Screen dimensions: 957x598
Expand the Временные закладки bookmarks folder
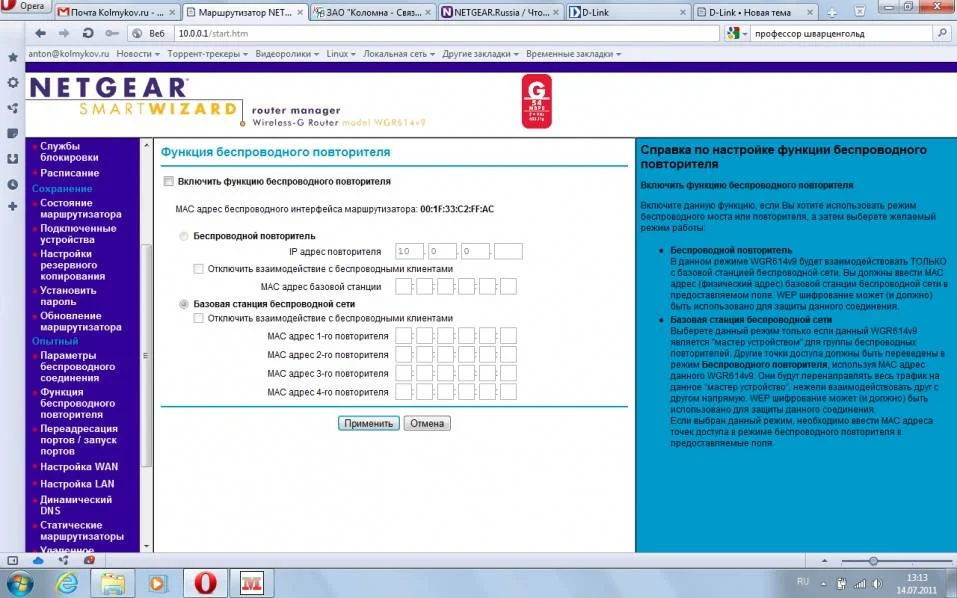pyautogui.click(x=574, y=54)
